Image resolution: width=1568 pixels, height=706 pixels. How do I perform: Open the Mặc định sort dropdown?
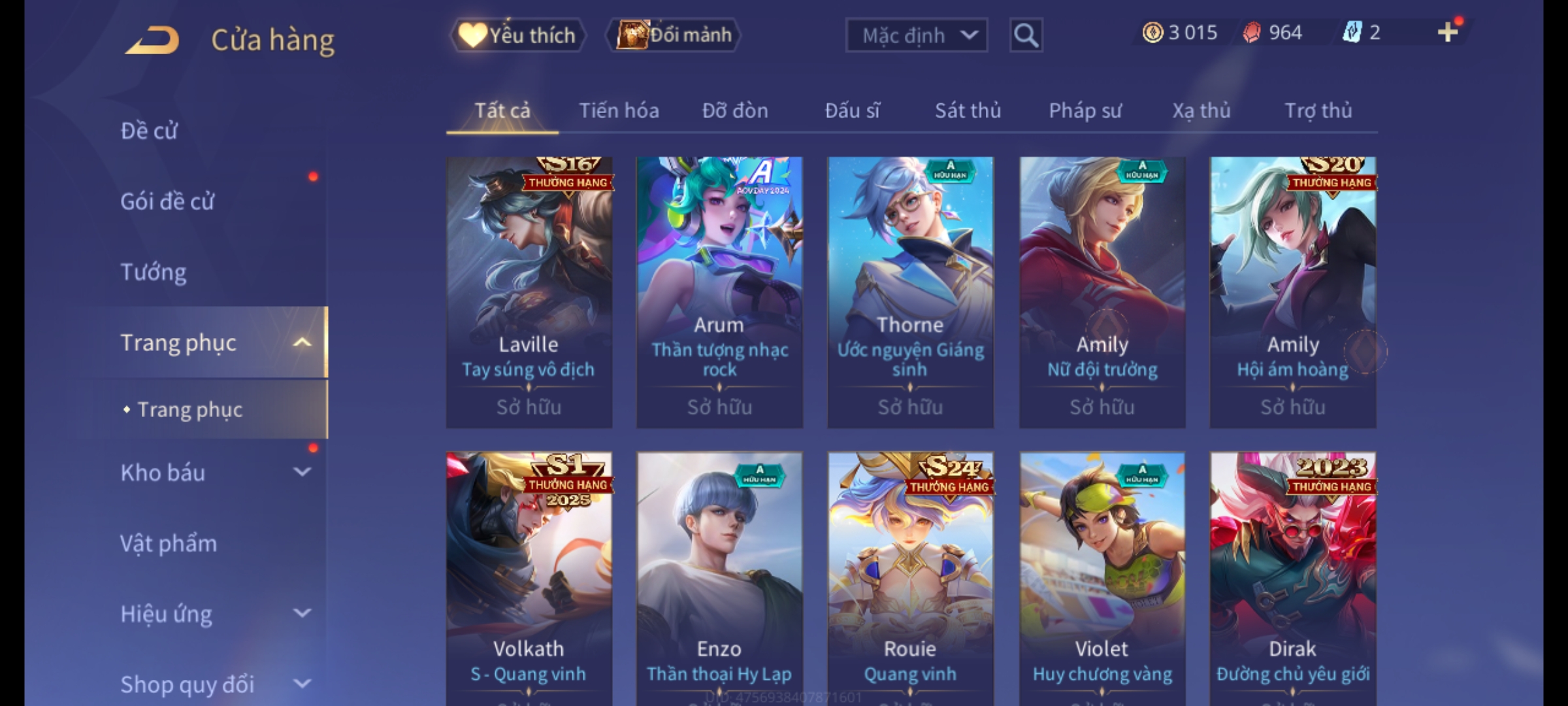click(916, 35)
